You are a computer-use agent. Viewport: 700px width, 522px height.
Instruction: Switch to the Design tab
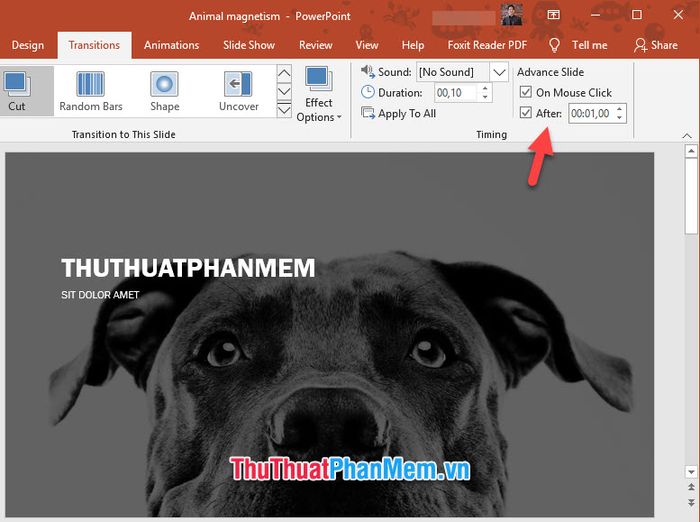click(x=28, y=45)
